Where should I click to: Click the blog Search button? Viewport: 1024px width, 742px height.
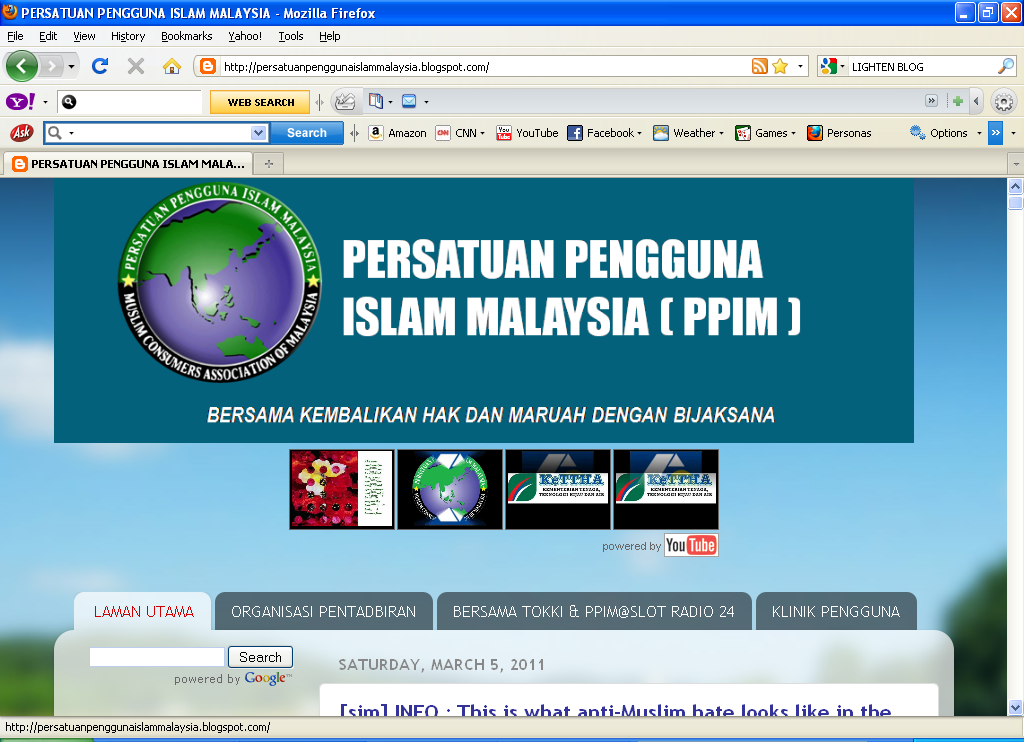(x=260, y=657)
